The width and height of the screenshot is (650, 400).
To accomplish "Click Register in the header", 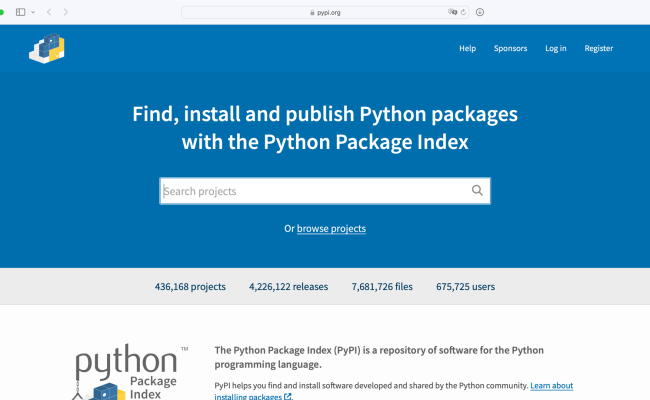I will tap(599, 48).
